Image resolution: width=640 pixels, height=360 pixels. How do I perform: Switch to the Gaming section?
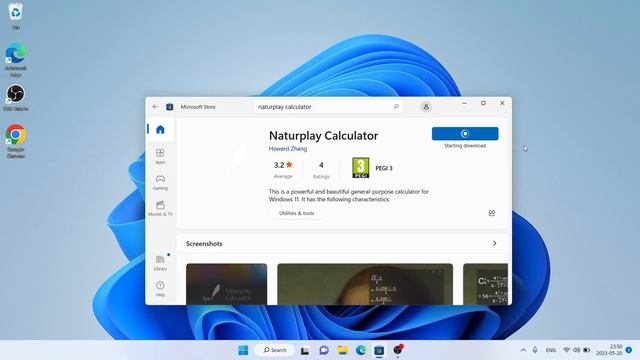click(160, 182)
